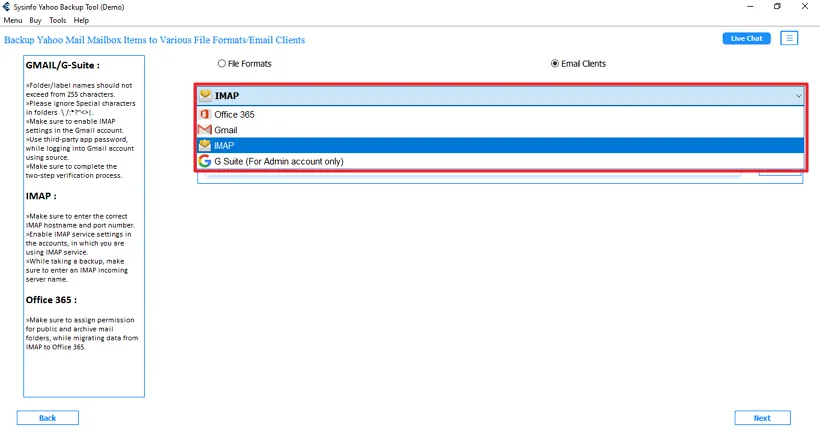This screenshot has height=437, width=820.
Task: Restore down the application window
Action: point(777,6)
